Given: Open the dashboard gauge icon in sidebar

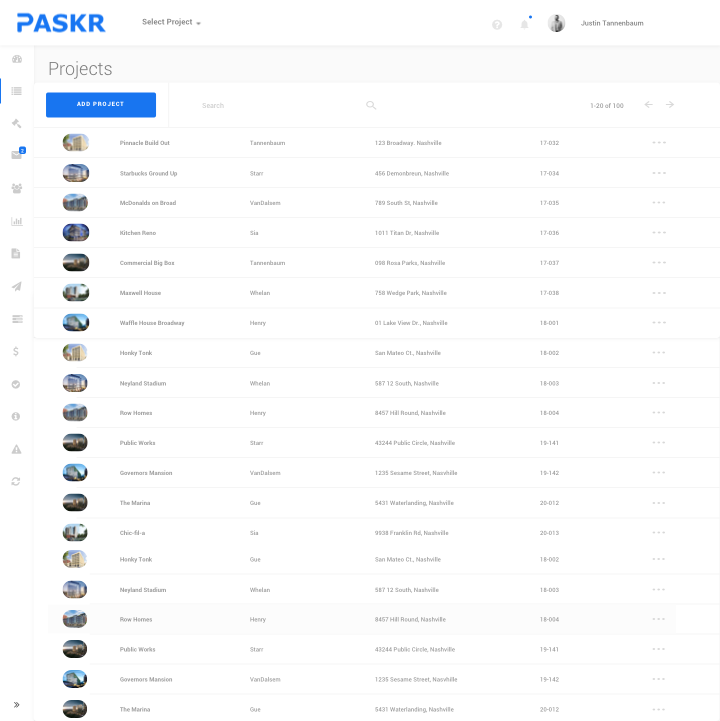Looking at the screenshot, I should [17, 59].
